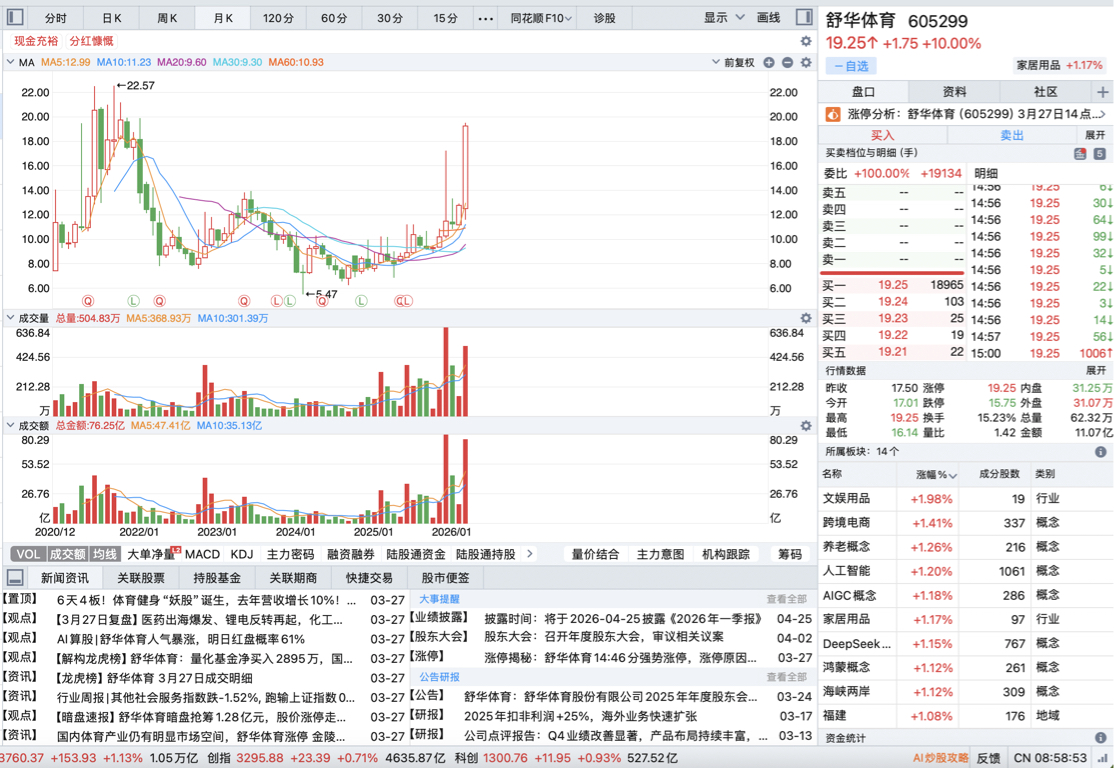
Task: Toggle 大单净量 indicator
Action: (x=151, y=554)
